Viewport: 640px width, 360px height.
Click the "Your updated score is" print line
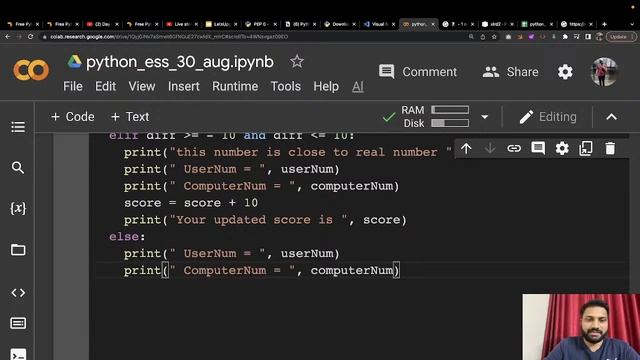click(x=265, y=220)
